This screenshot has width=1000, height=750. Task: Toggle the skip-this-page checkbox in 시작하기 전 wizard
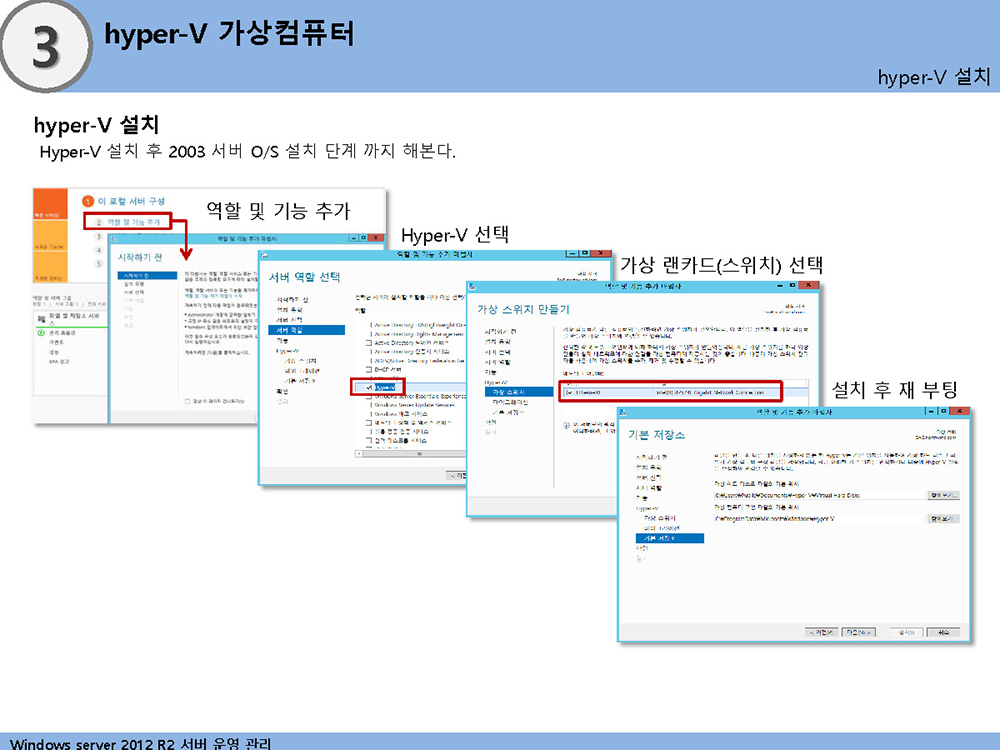pyautogui.click(x=187, y=401)
